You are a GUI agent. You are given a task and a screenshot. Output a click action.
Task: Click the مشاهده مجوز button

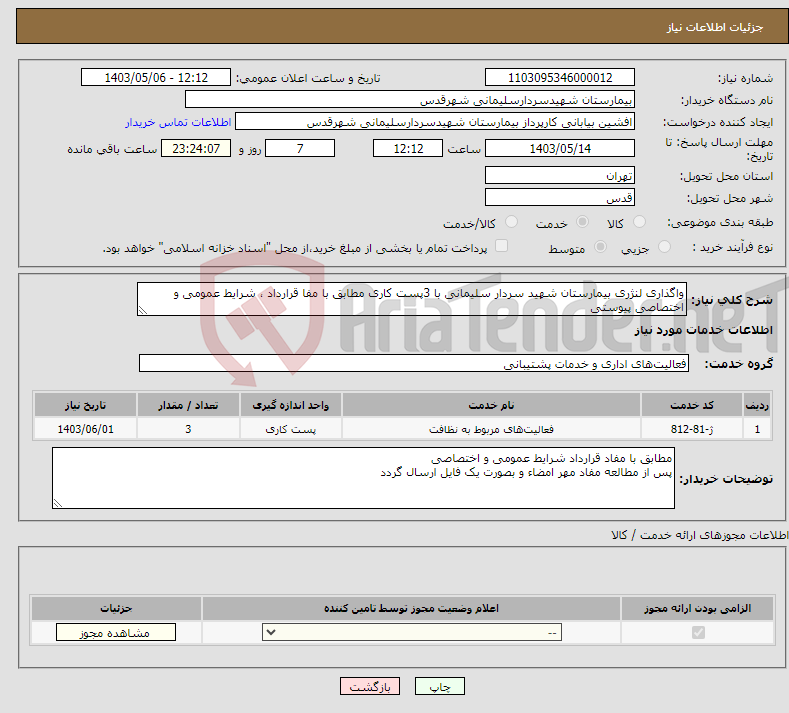pyautogui.click(x=116, y=632)
